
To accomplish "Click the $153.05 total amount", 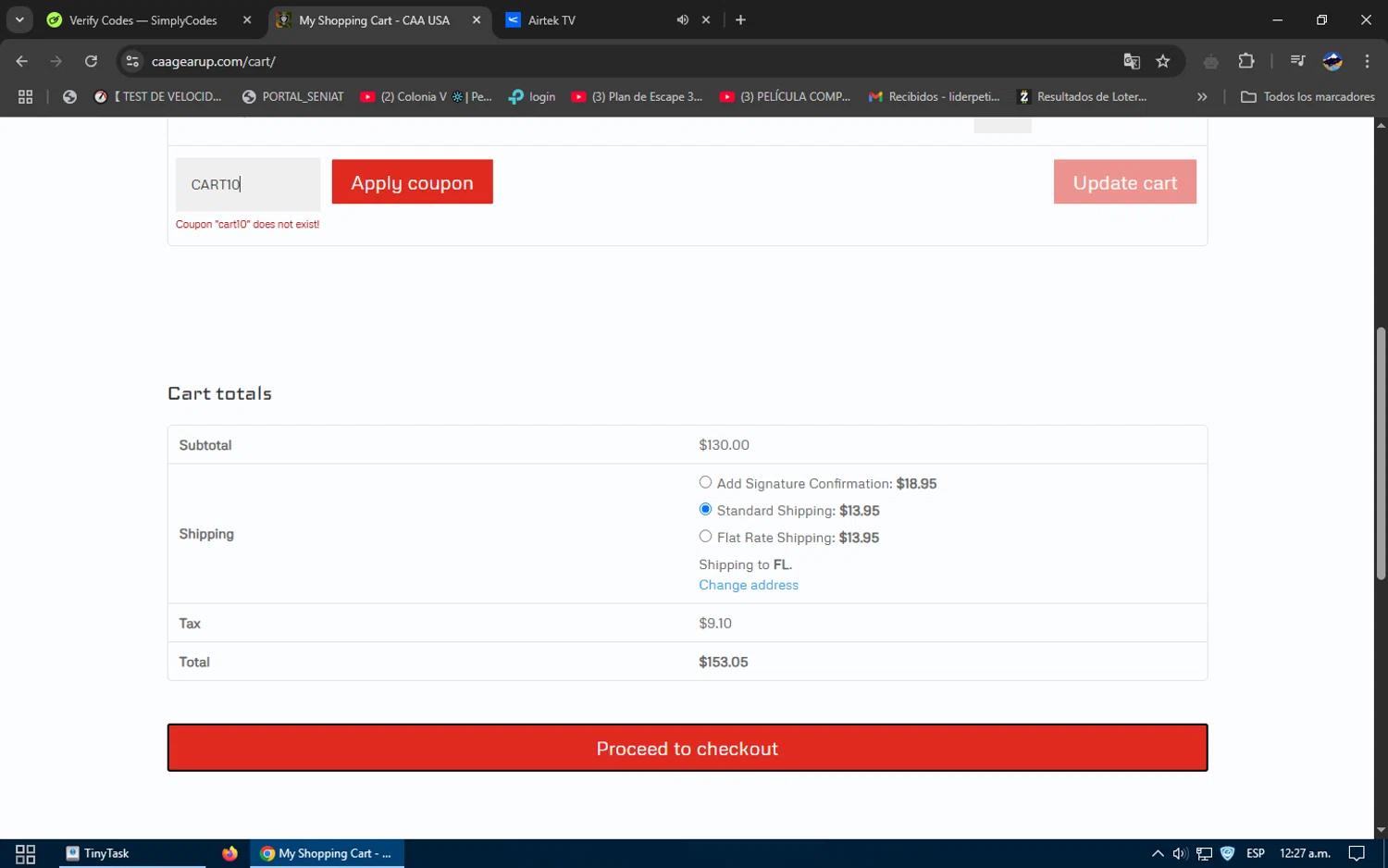I will pyautogui.click(x=724, y=662).
